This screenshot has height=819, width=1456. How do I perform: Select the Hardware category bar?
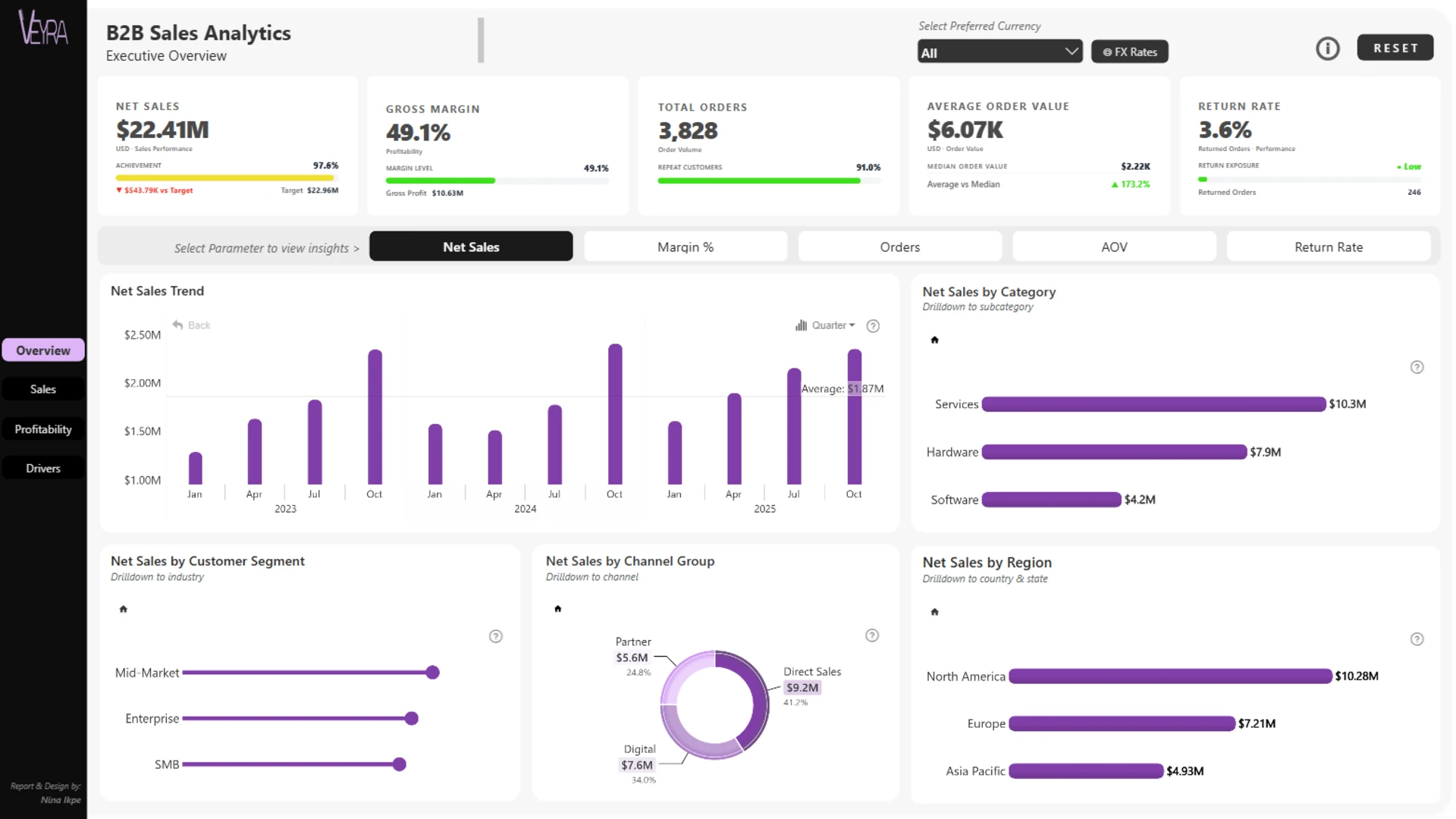tap(1114, 452)
